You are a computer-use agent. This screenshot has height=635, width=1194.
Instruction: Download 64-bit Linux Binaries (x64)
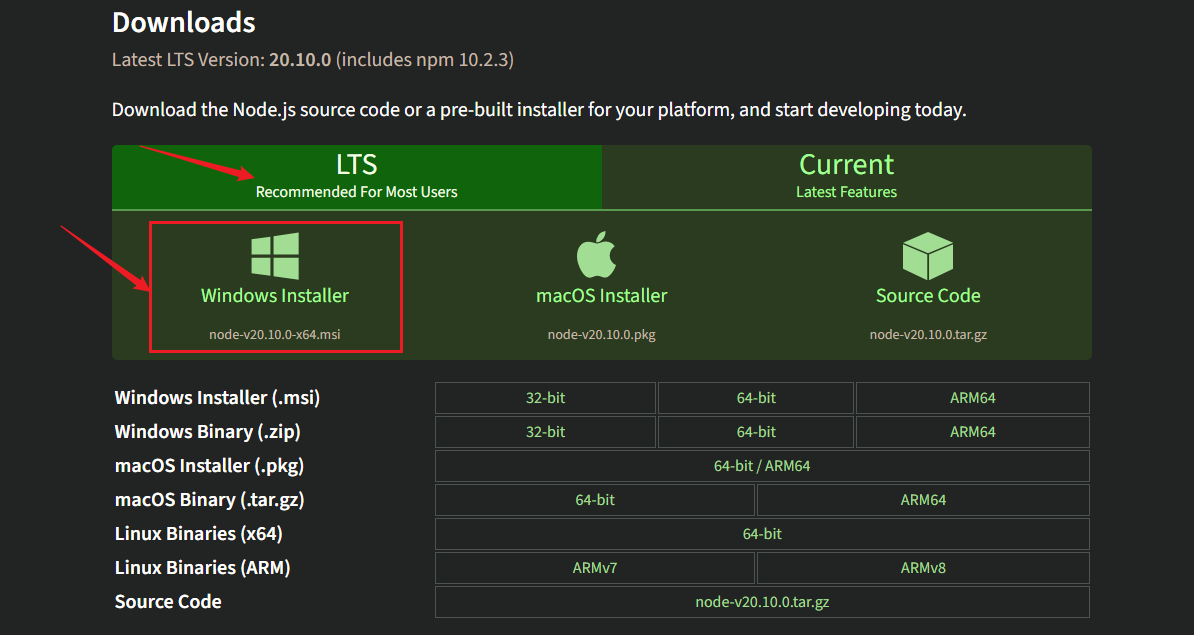(762, 534)
